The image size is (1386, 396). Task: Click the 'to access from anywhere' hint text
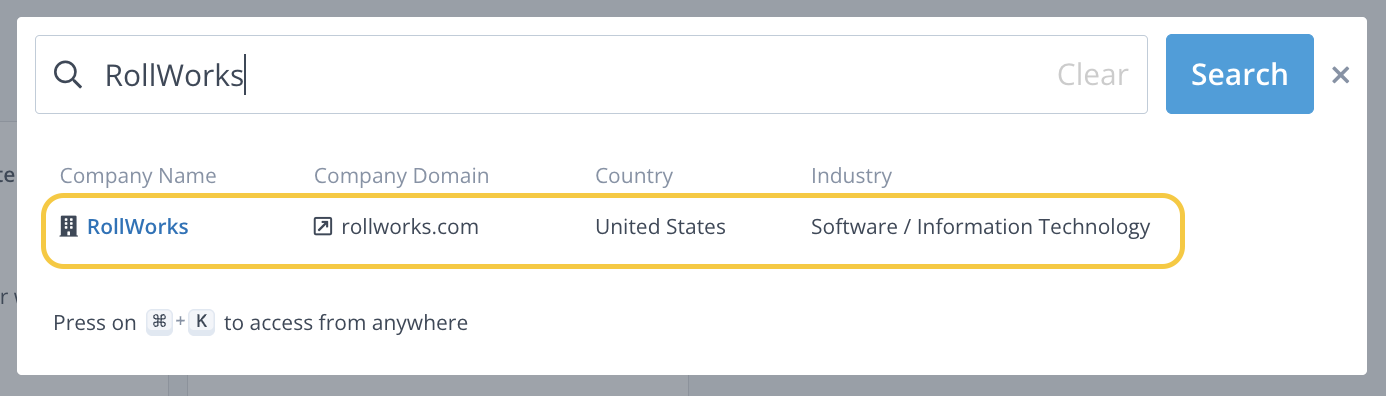click(x=346, y=323)
